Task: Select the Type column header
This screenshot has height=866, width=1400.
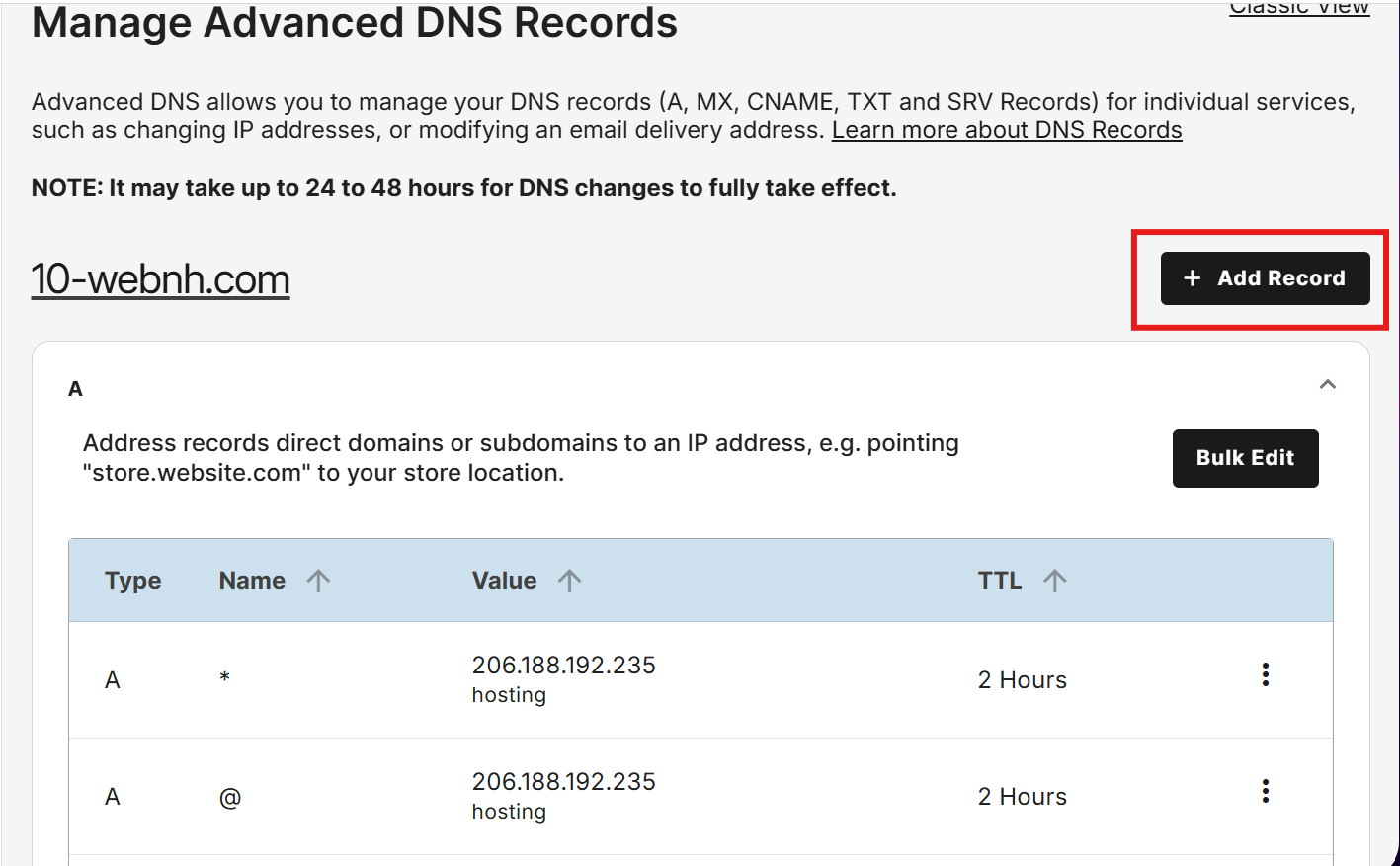Action: tap(132, 581)
